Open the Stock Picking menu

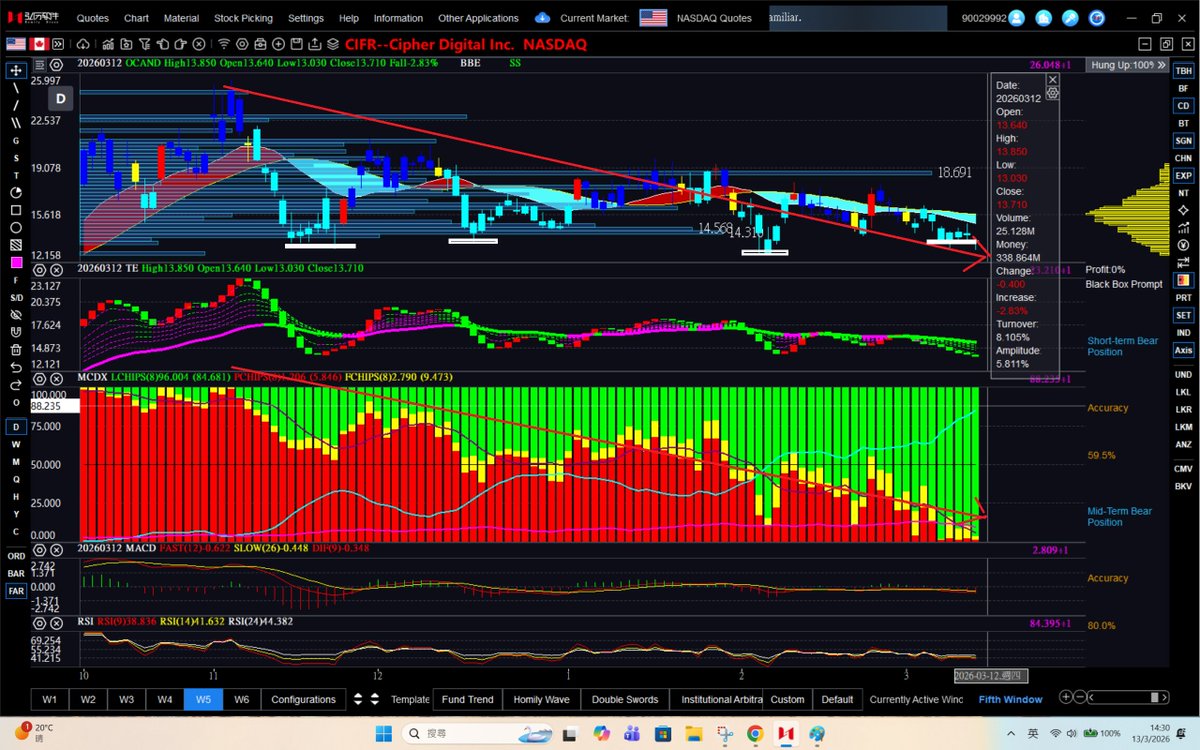243,18
